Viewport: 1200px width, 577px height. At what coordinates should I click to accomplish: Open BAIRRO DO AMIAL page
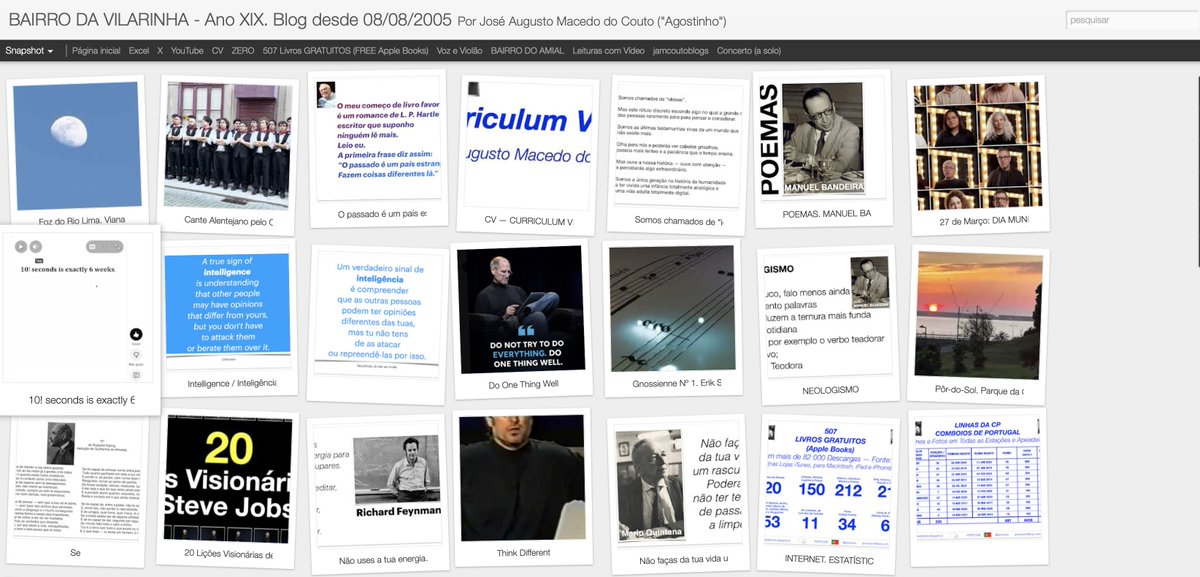tap(528, 50)
